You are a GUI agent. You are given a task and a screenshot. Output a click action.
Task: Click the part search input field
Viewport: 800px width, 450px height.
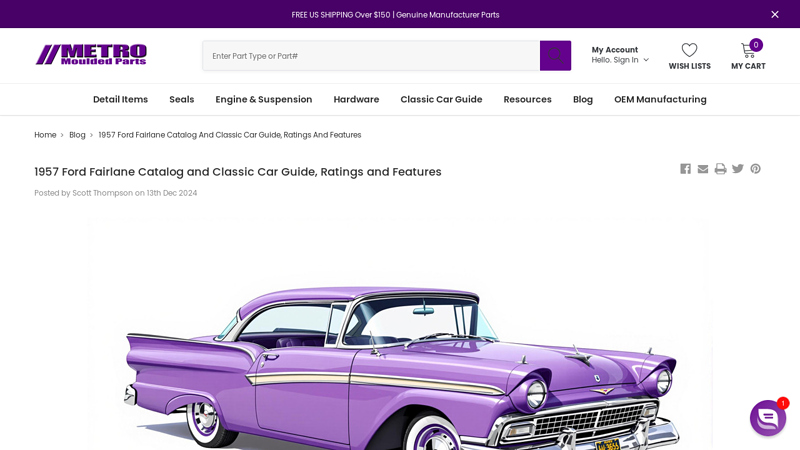[x=371, y=56]
